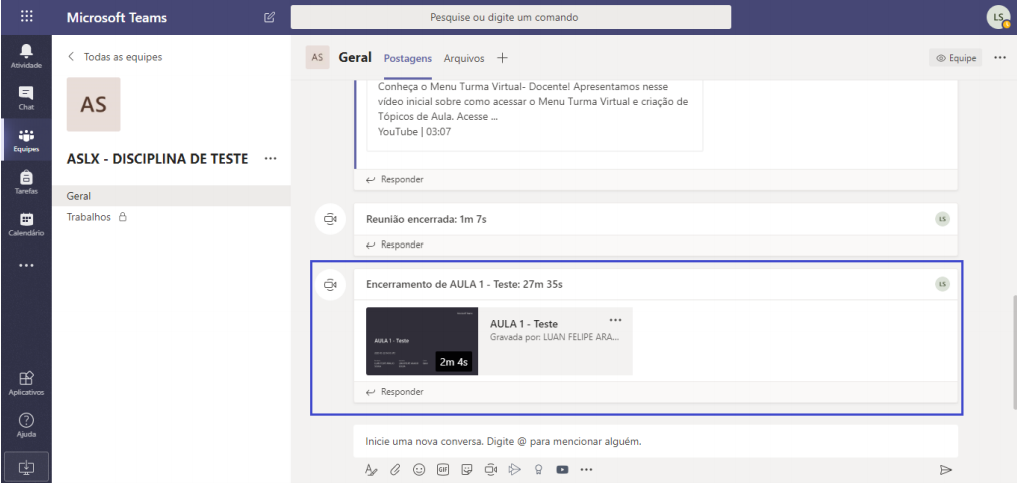Open more options for ASLX - DISCIPLINA DE TESTE
This screenshot has height=483, width=1017.
tap(271, 159)
